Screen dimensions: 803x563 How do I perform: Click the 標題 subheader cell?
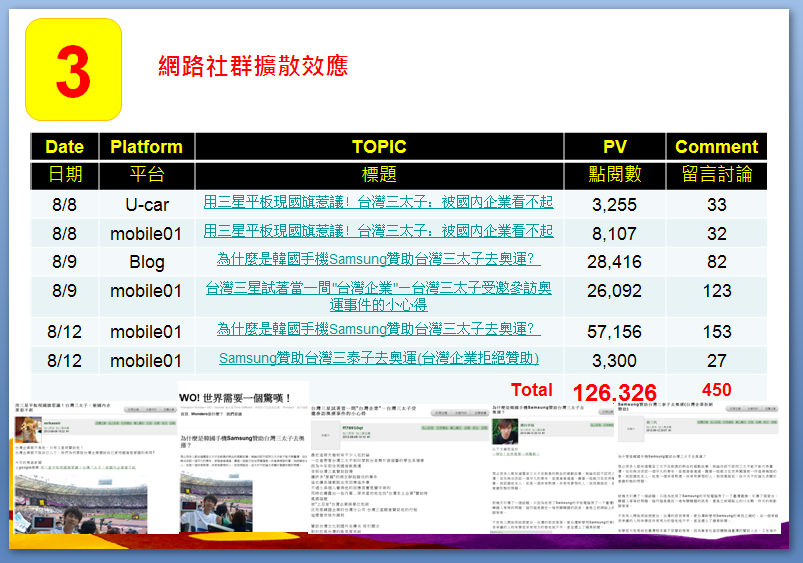click(379, 175)
